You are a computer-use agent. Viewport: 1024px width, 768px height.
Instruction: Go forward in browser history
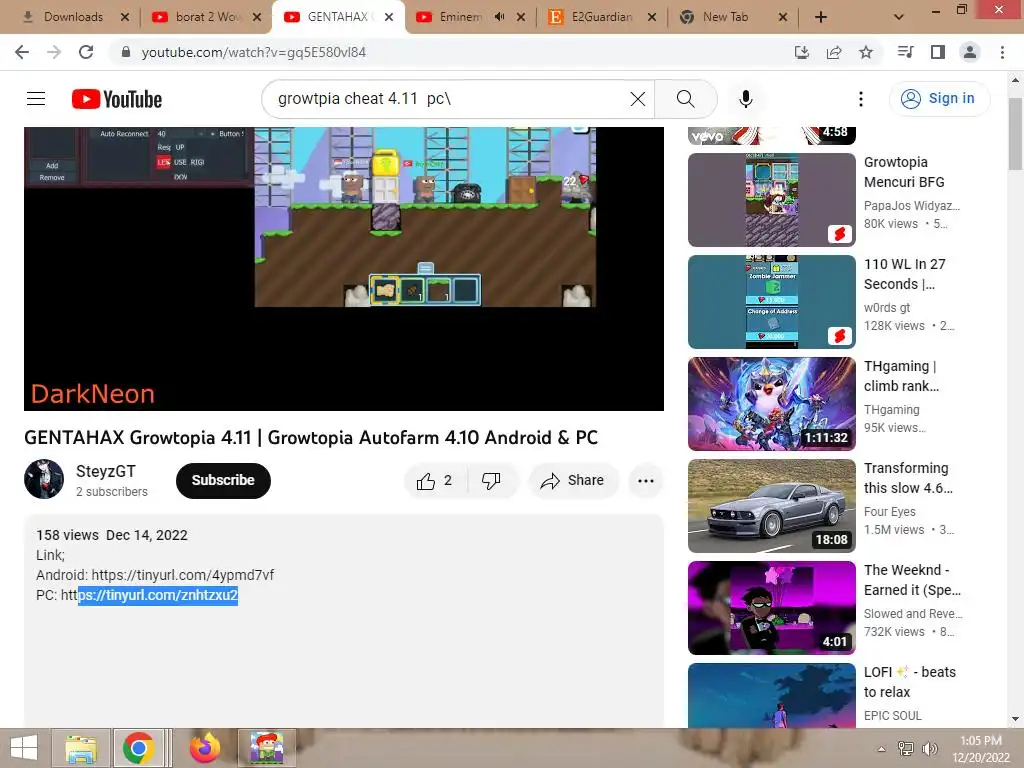[54, 52]
